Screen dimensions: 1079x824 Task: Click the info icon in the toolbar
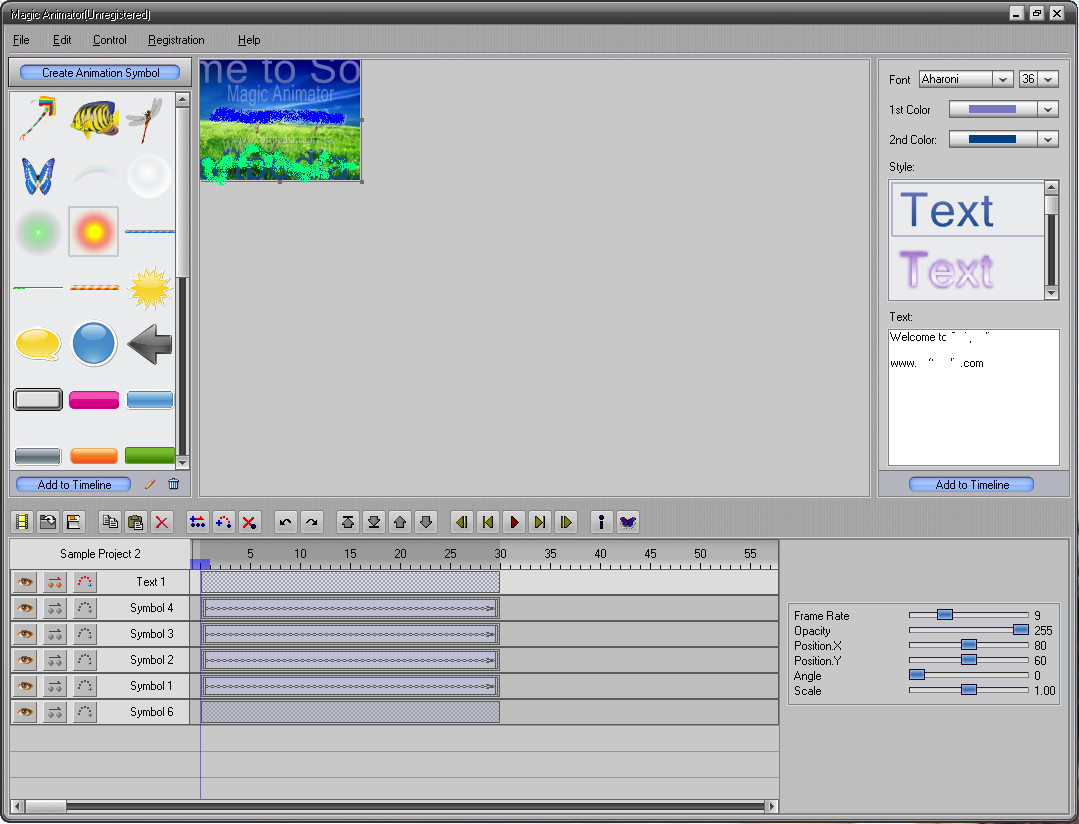pyautogui.click(x=601, y=522)
